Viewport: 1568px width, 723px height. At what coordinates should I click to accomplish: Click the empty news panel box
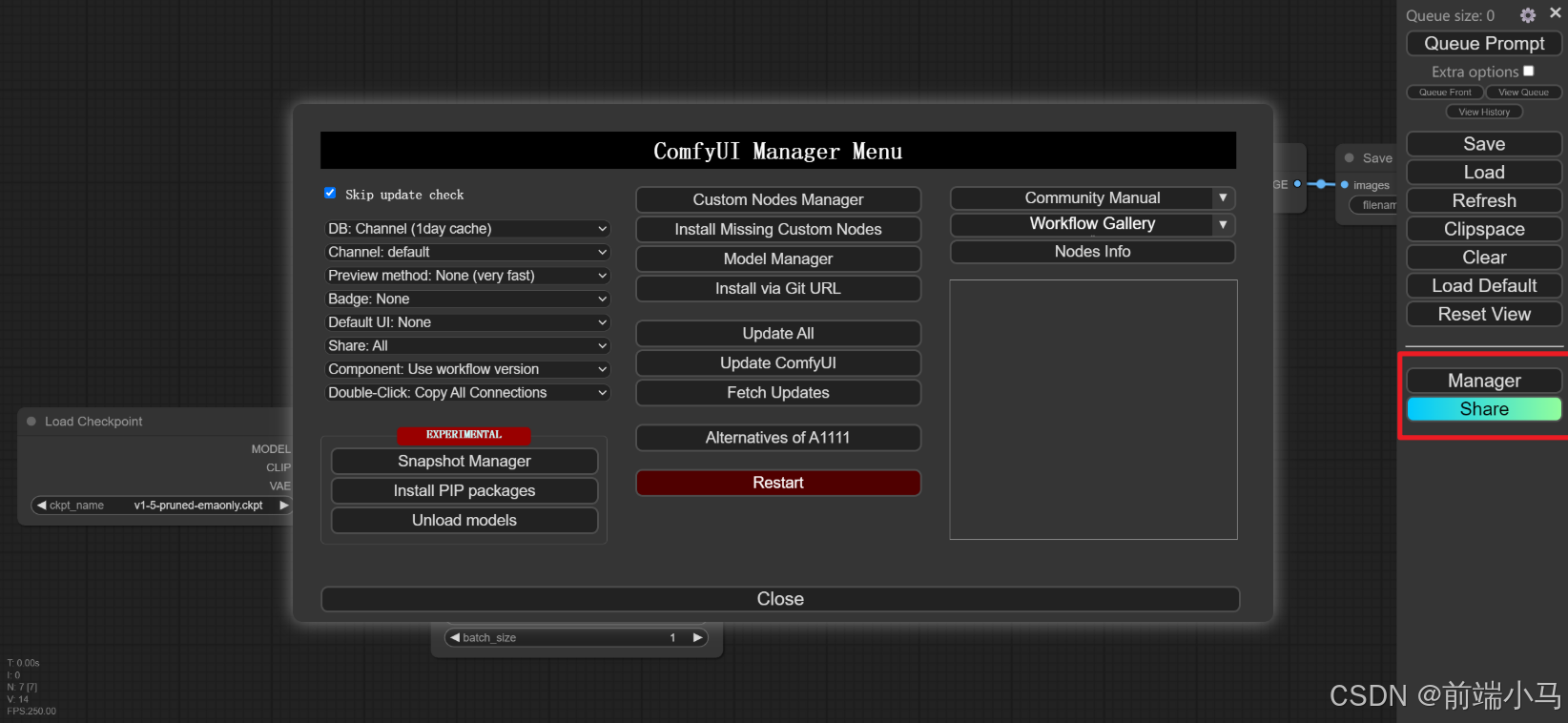(1093, 409)
